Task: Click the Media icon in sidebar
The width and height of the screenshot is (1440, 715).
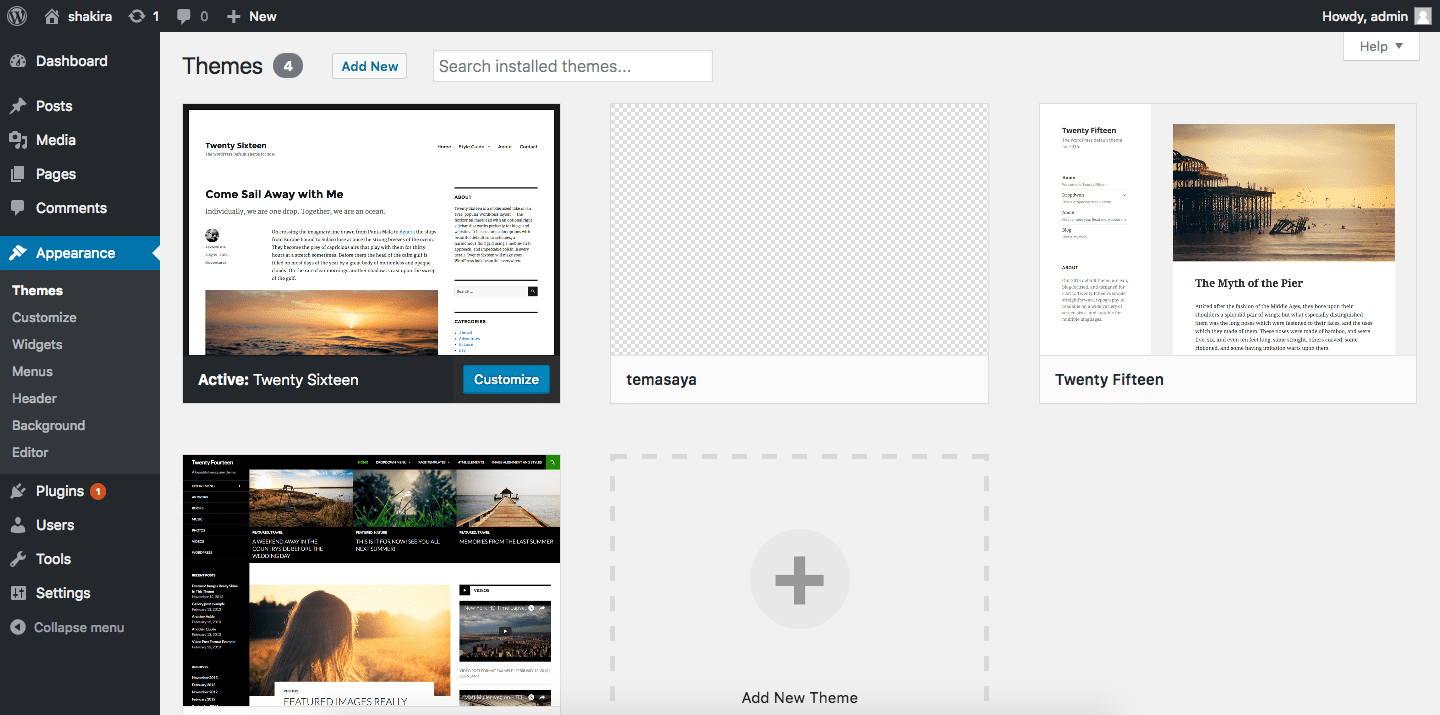Action: (x=18, y=140)
